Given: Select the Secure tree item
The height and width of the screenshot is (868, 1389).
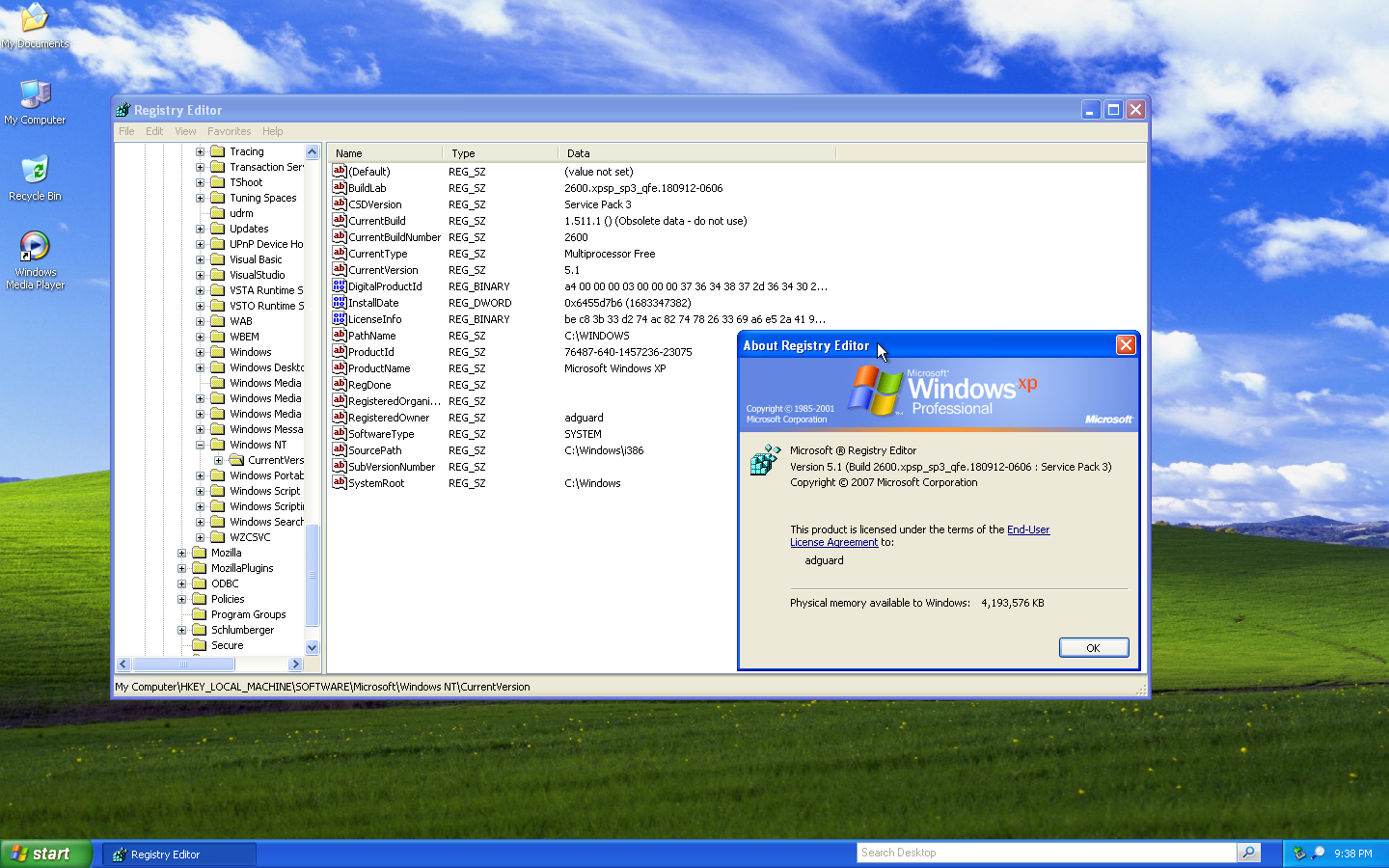Looking at the screenshot, I should pyautogui.click(x=227, y=645).
